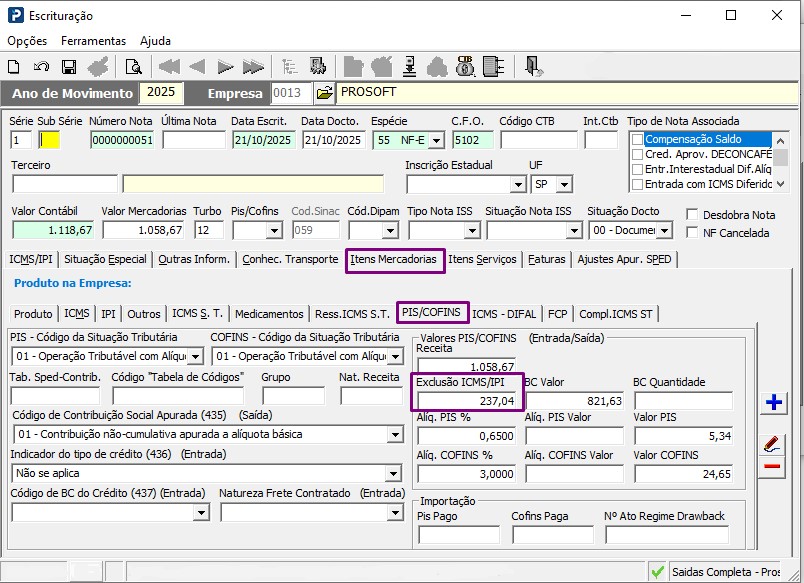
Task: Open the Ferramentas menu
Action: pos(93,41)
